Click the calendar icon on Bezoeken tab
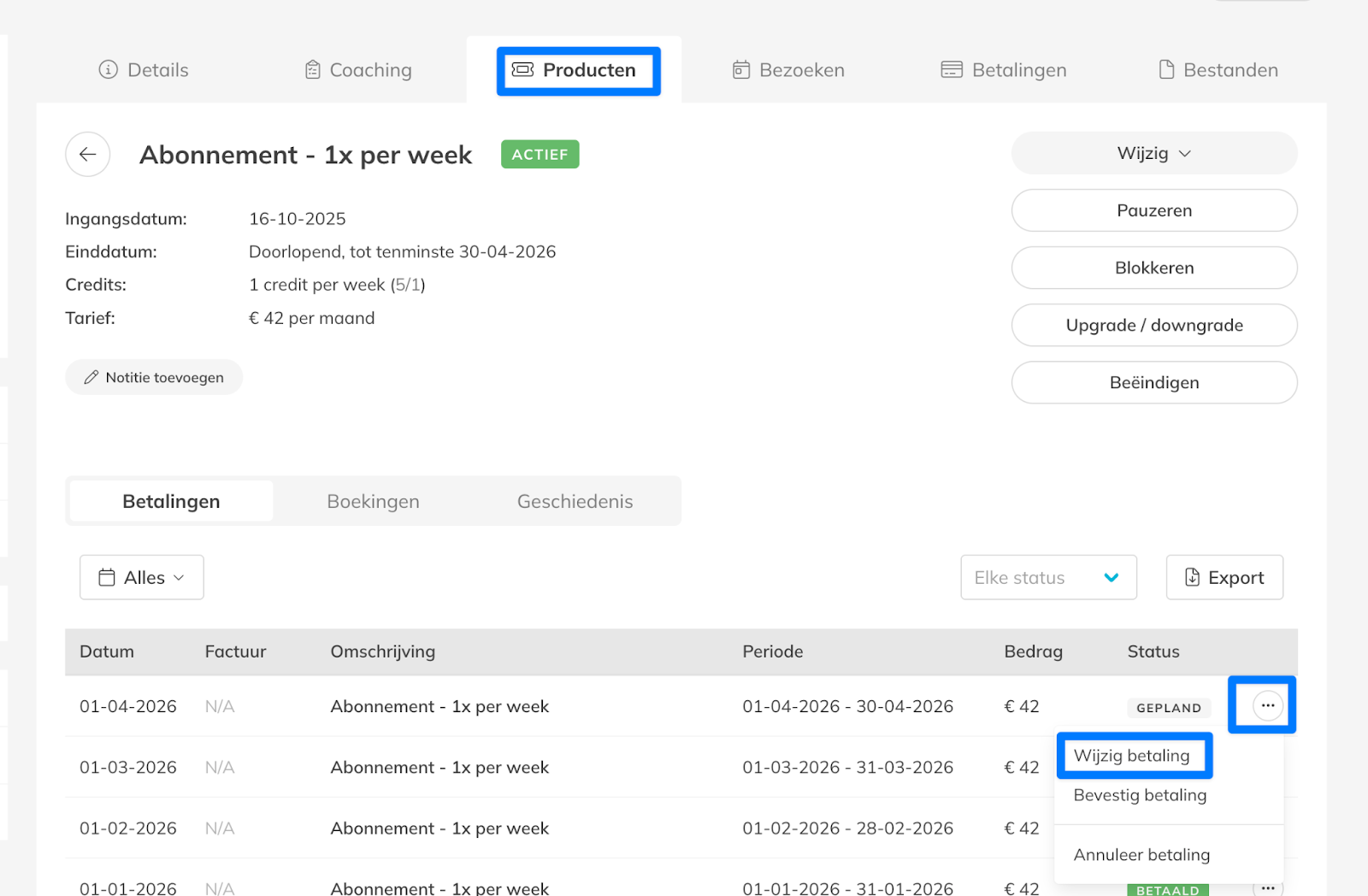 coord(741,70)
